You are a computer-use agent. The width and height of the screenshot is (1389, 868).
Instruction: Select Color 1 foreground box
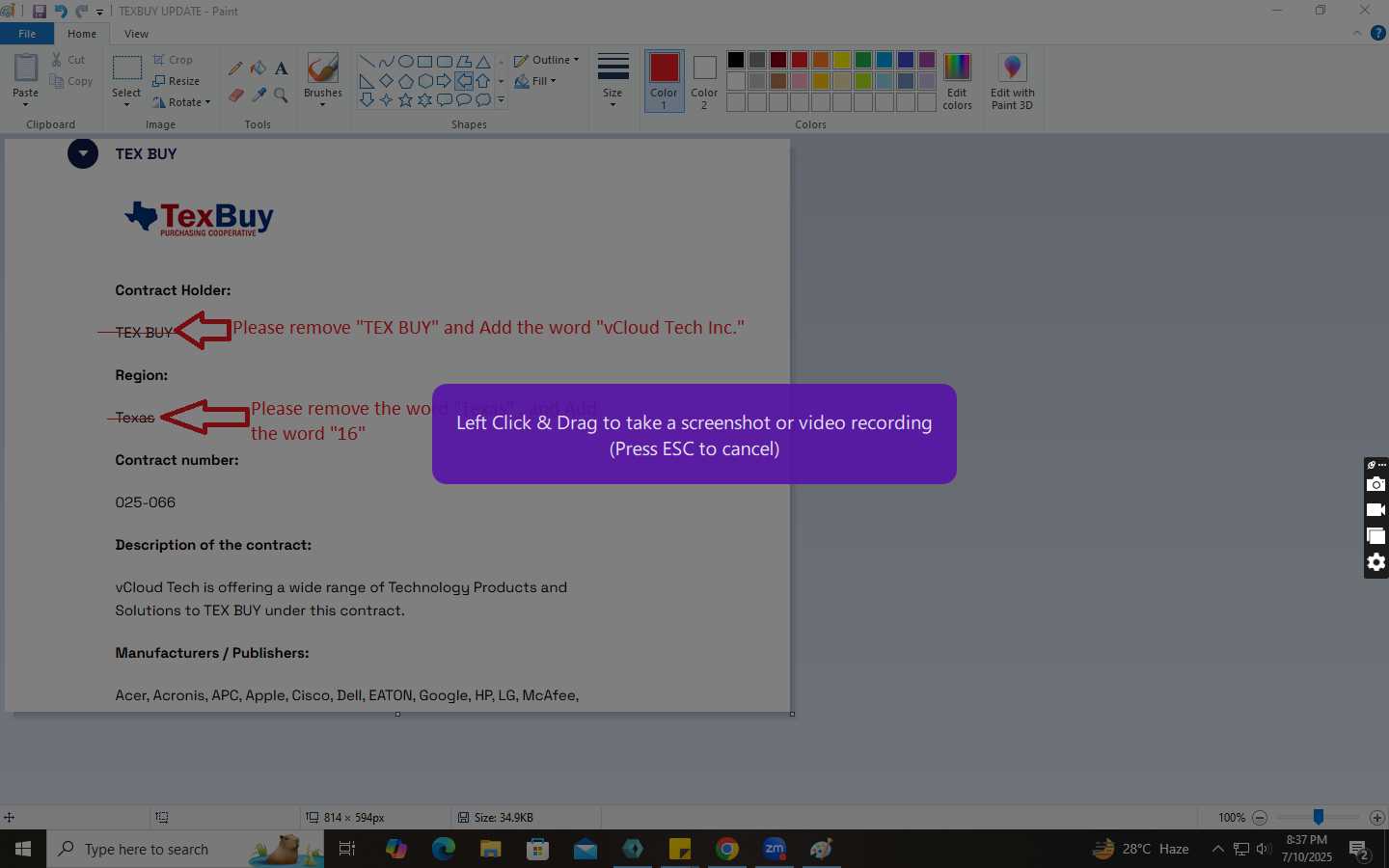[664, 81]
